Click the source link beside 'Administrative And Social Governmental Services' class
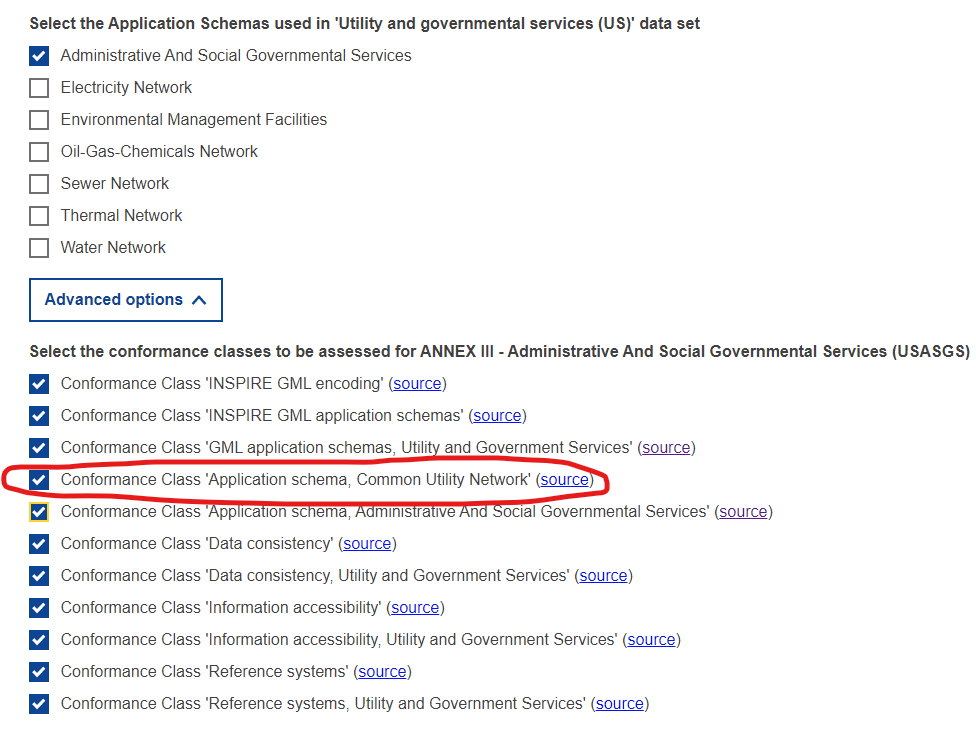 click(743, 512)
